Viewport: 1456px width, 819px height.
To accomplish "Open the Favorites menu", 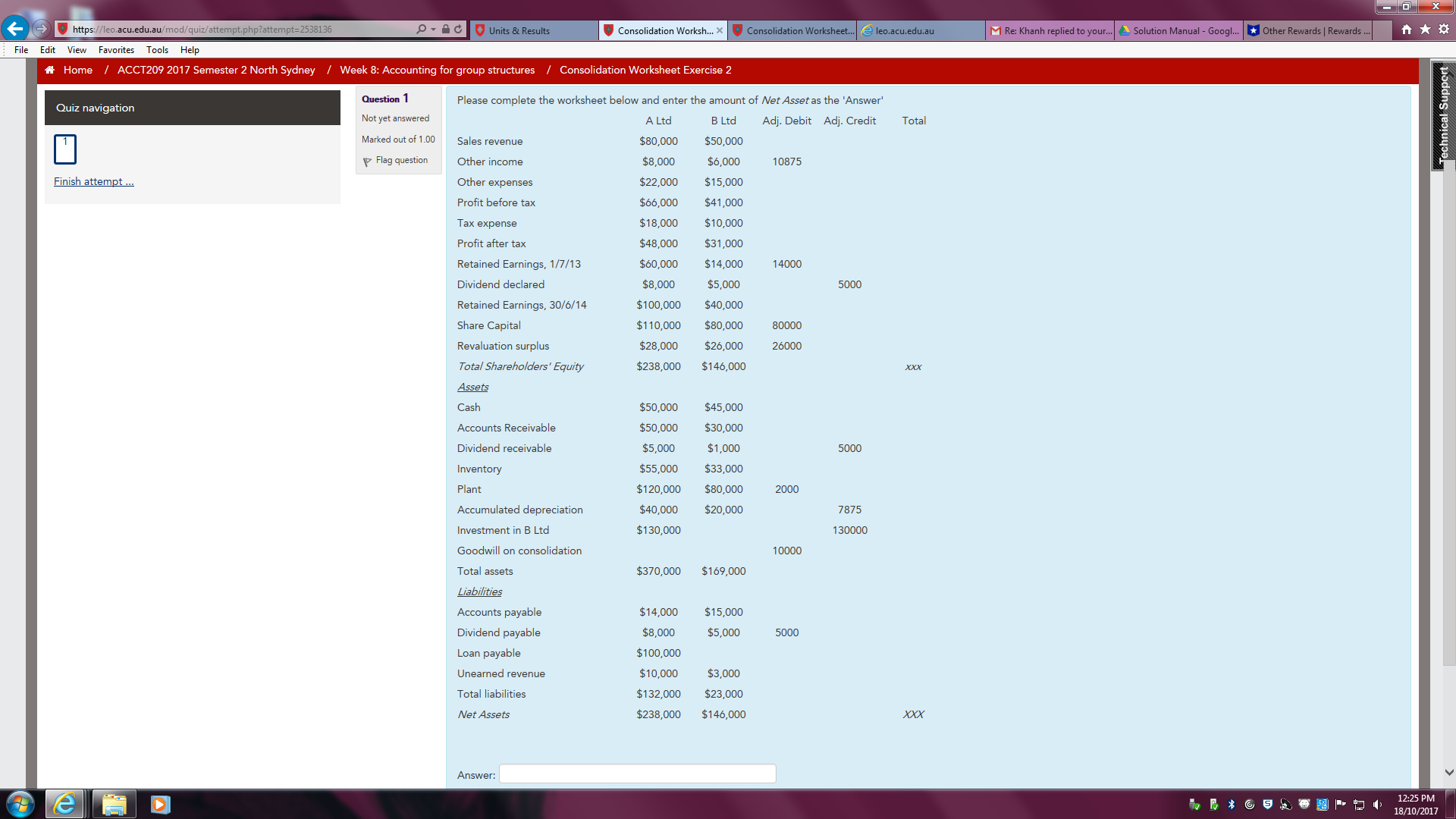I will 116,50.
